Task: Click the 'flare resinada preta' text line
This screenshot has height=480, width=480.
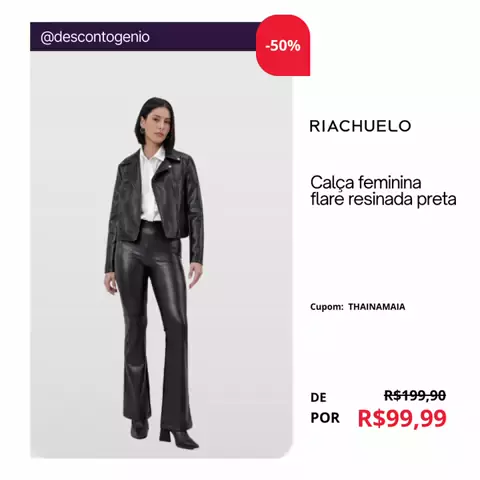Action: click(383, 199)
